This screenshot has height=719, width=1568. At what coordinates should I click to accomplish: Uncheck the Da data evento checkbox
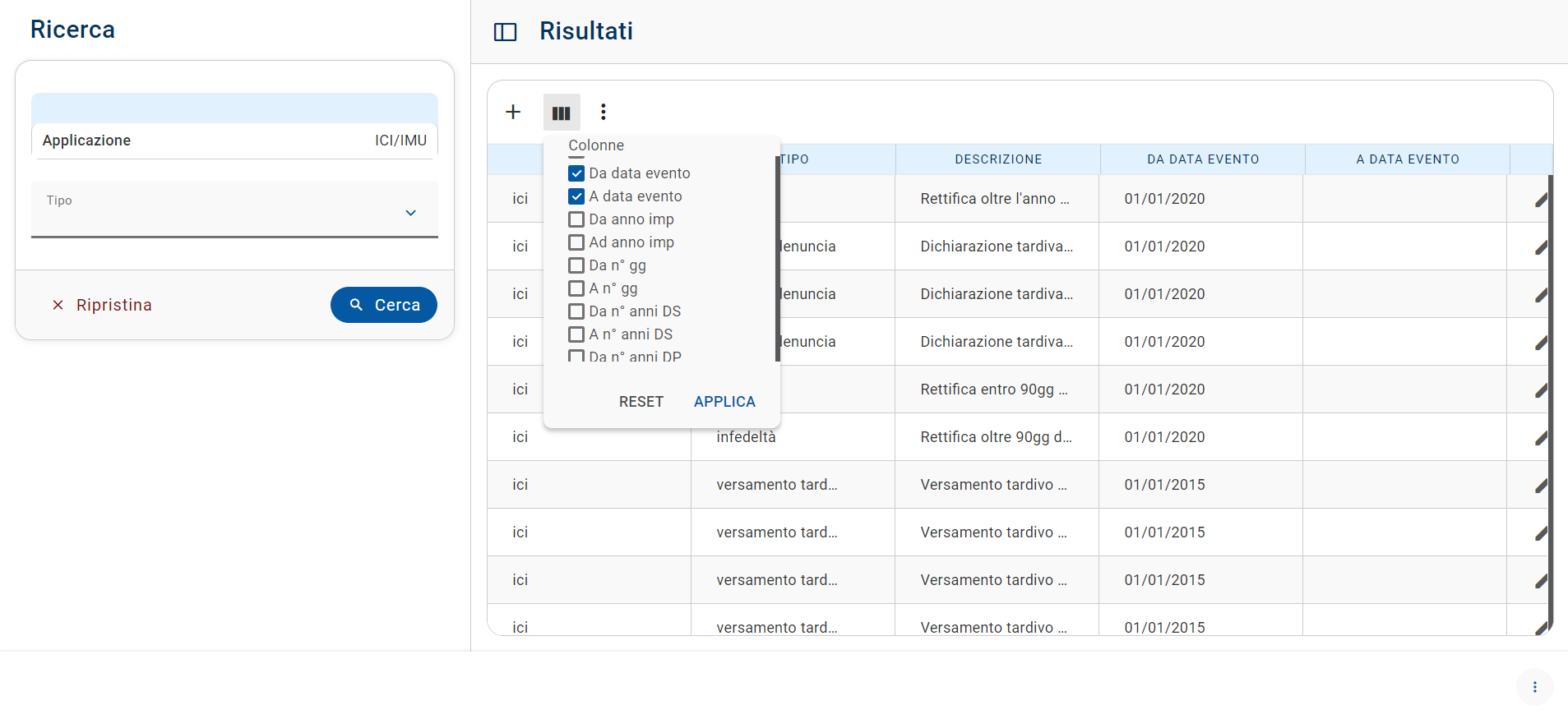pyautogui.click(x=576, y=173)
